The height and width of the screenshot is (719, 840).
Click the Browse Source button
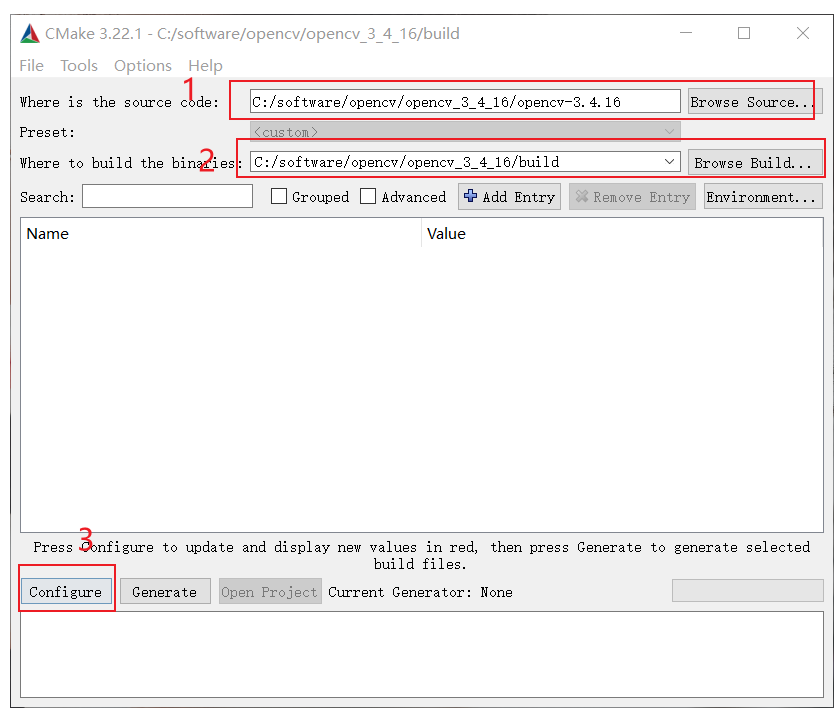tap(755, 101)
